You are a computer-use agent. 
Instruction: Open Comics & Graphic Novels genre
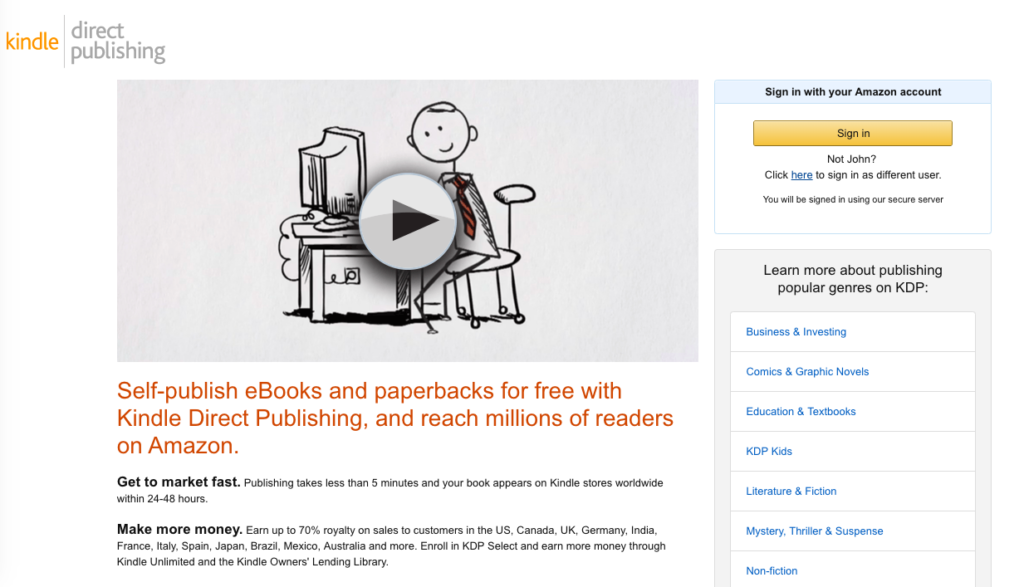(x=807, y=372)
